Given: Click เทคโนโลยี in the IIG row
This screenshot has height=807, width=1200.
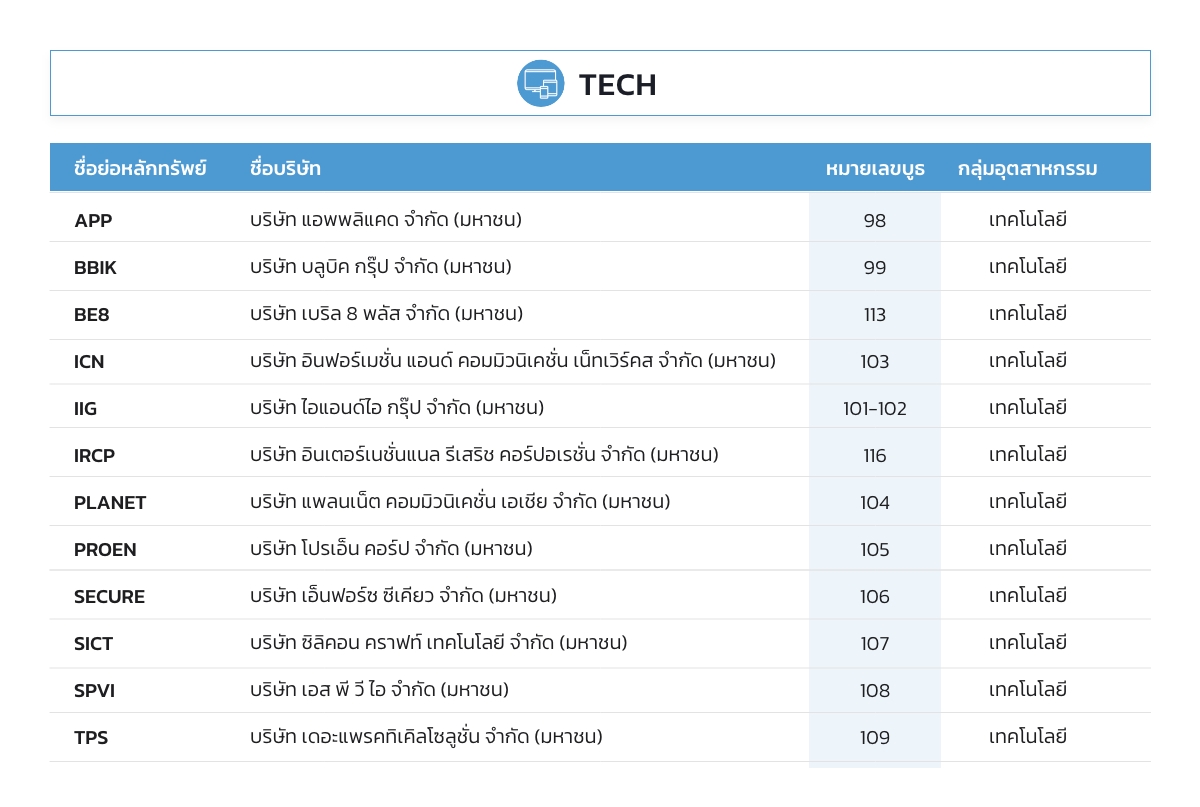Looking at the screenshot, I should [x=1028, y=407].
